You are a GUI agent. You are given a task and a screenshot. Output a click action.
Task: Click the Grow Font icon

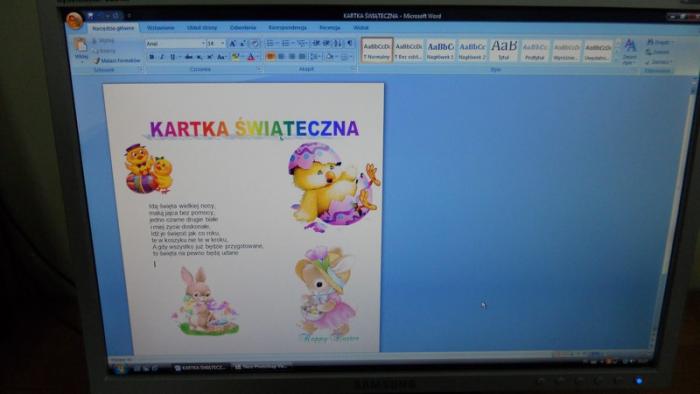tap(232, 44)
